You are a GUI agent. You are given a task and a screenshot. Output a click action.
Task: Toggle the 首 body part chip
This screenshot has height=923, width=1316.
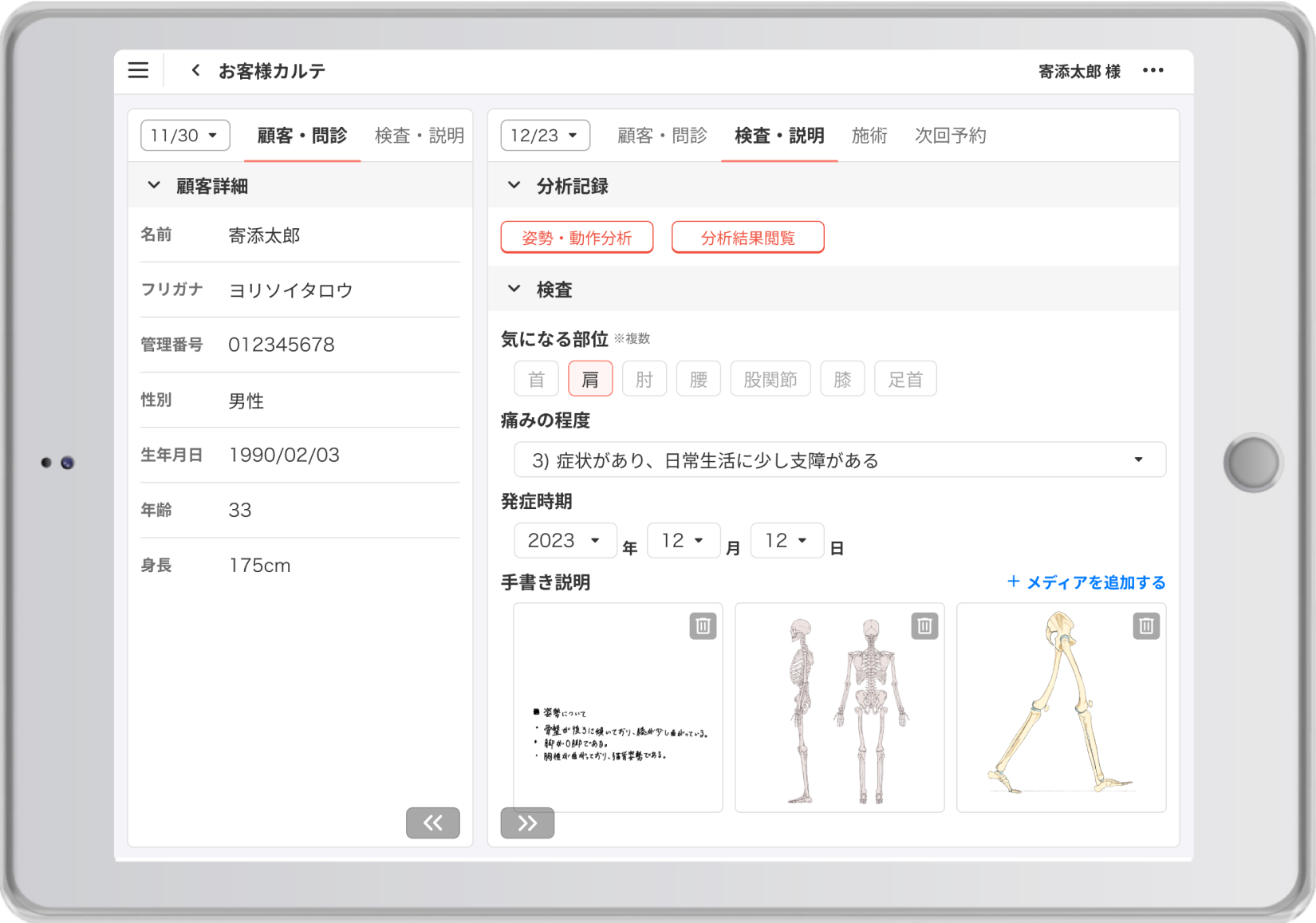coord(537,379)
